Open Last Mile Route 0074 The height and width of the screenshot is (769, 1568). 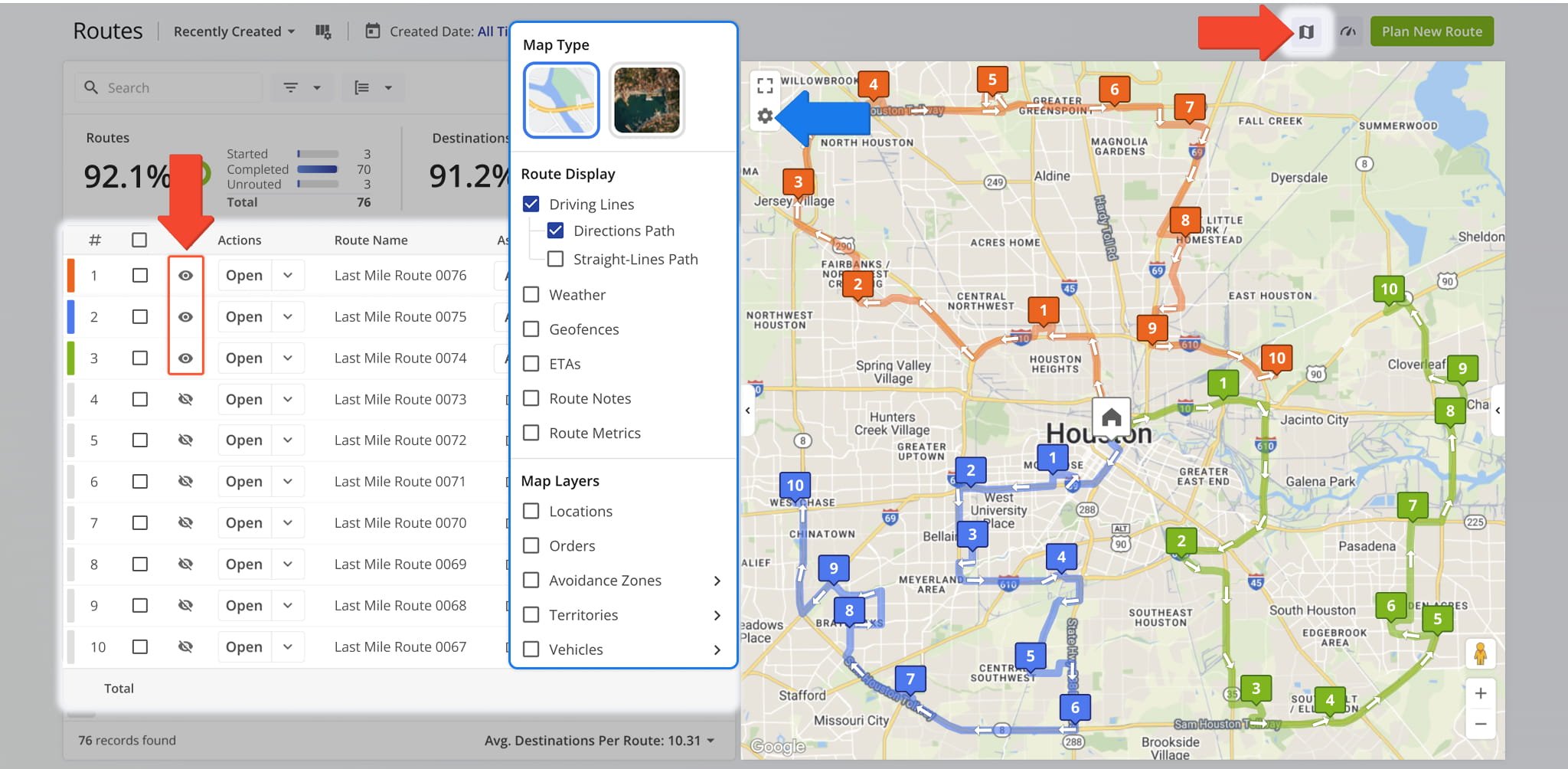click(x=243, y=358)
